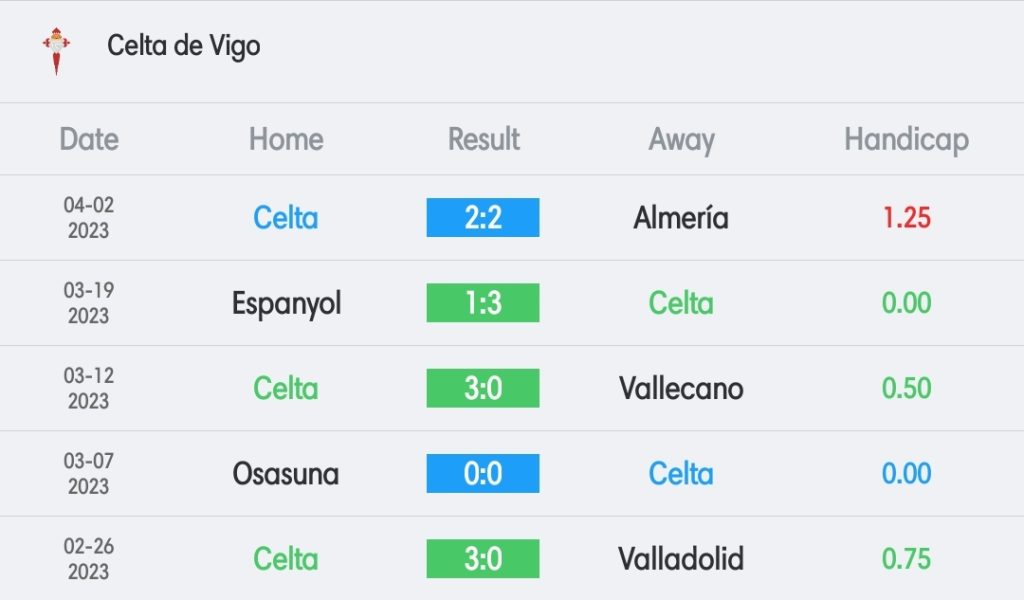Click the Almería away team name
The width and height of the screenshot is (1024, 600).
tap(681, 217)
